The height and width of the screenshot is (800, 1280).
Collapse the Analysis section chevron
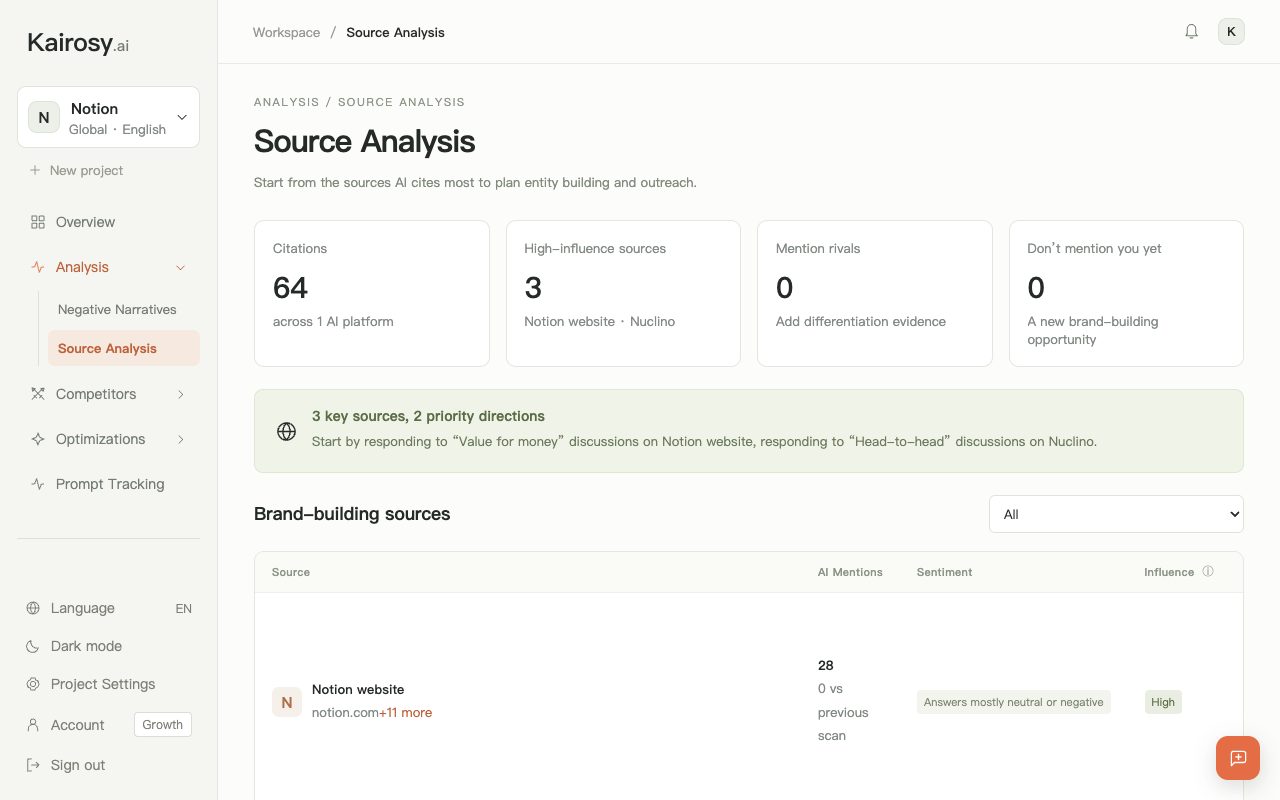(x=181, y=267)
